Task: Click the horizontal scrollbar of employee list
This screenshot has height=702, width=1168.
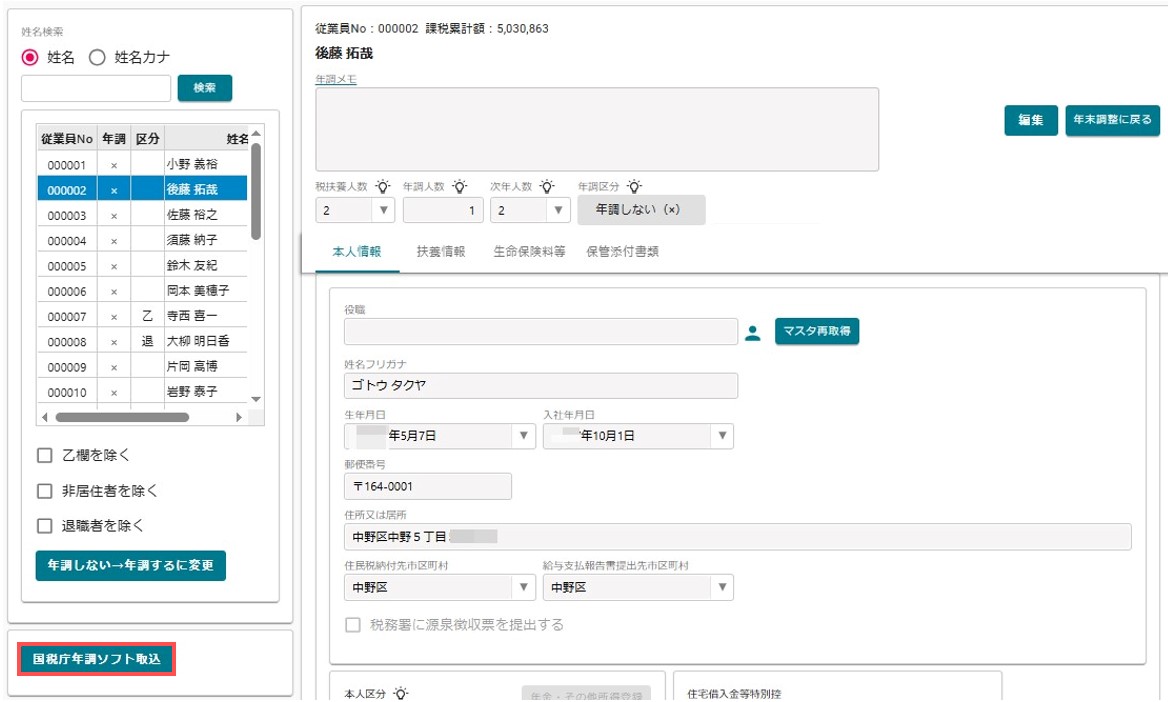Action: (122, 417)
